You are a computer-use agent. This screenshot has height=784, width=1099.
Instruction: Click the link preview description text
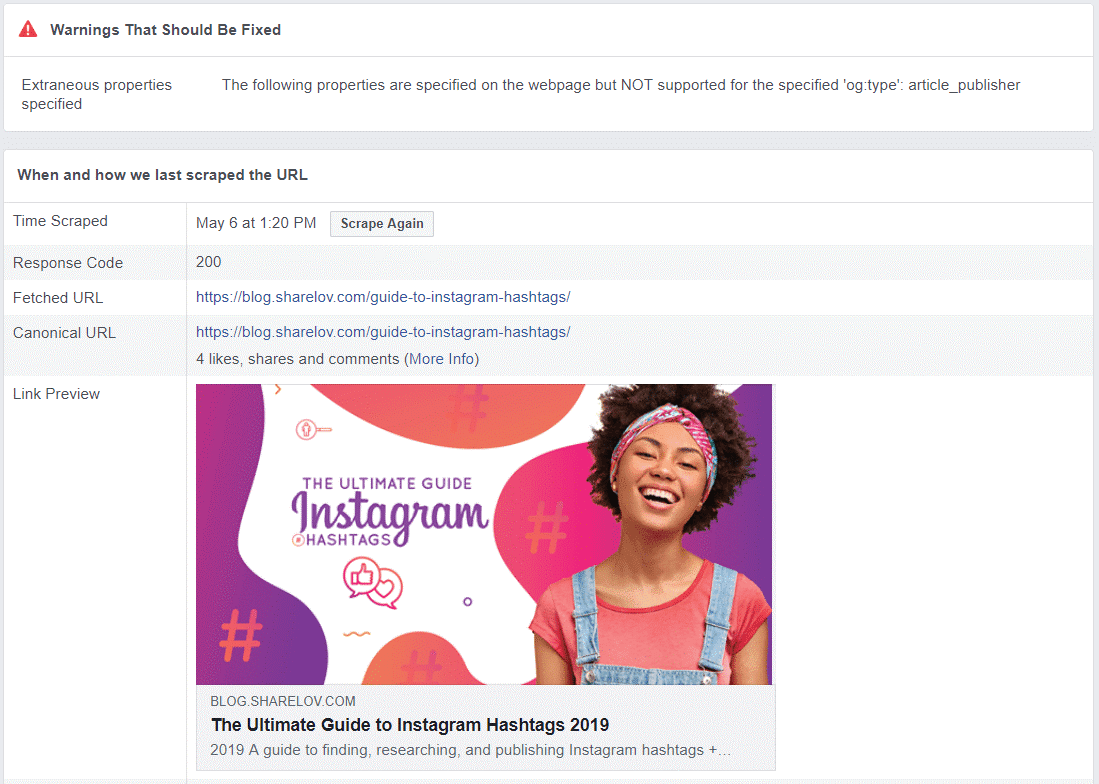click(x=470, y=750)
